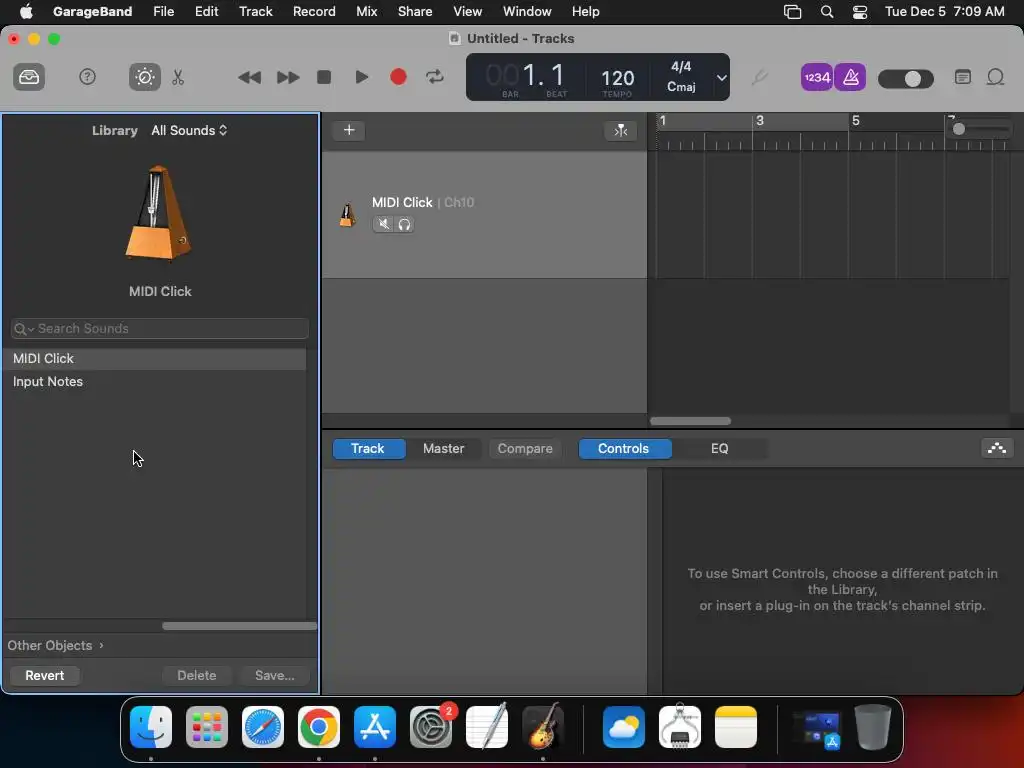The image size is (1024, 768).
Task: Switch to the Track tab
Action: tap(368, 449)
